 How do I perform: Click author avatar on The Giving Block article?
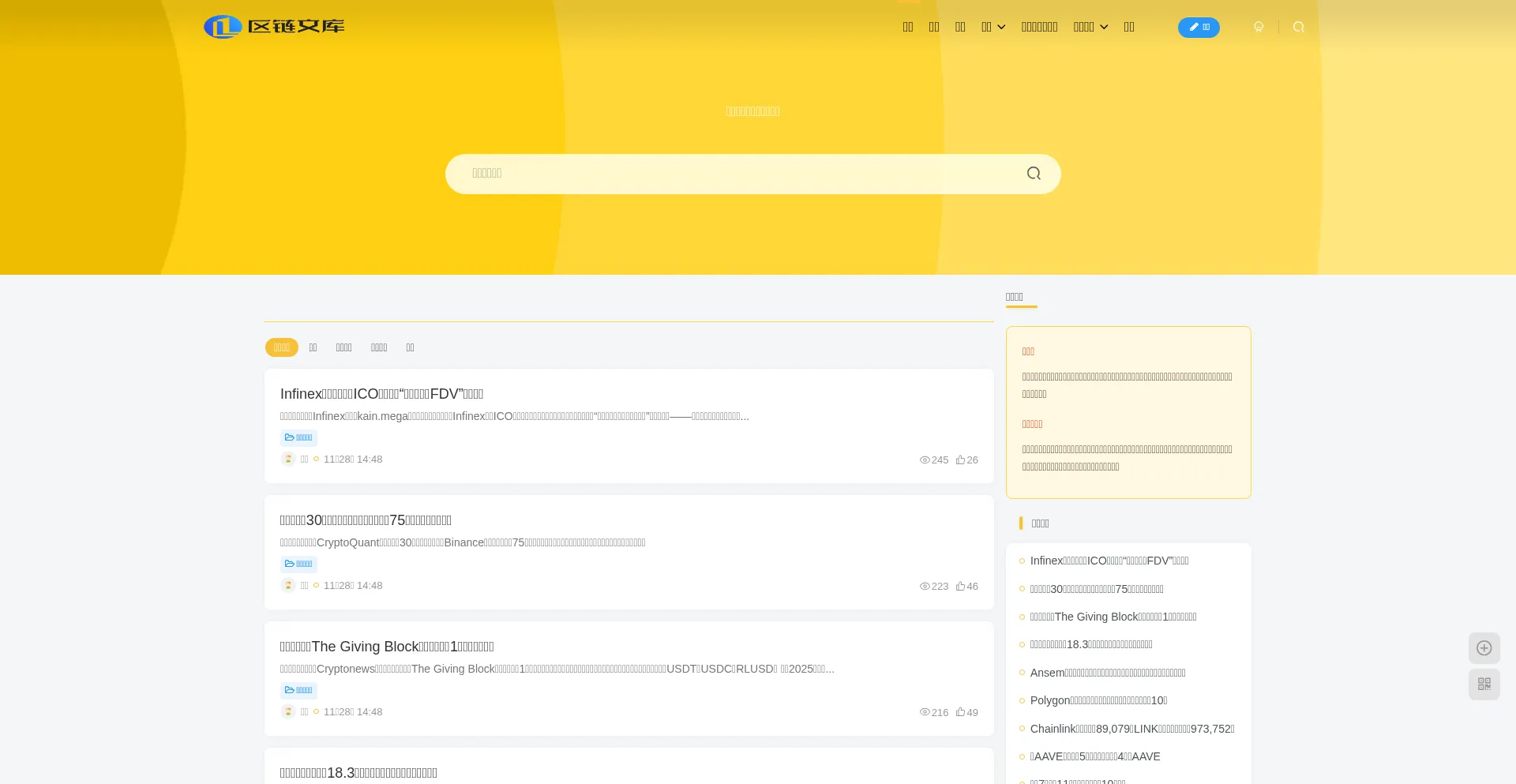288,711
